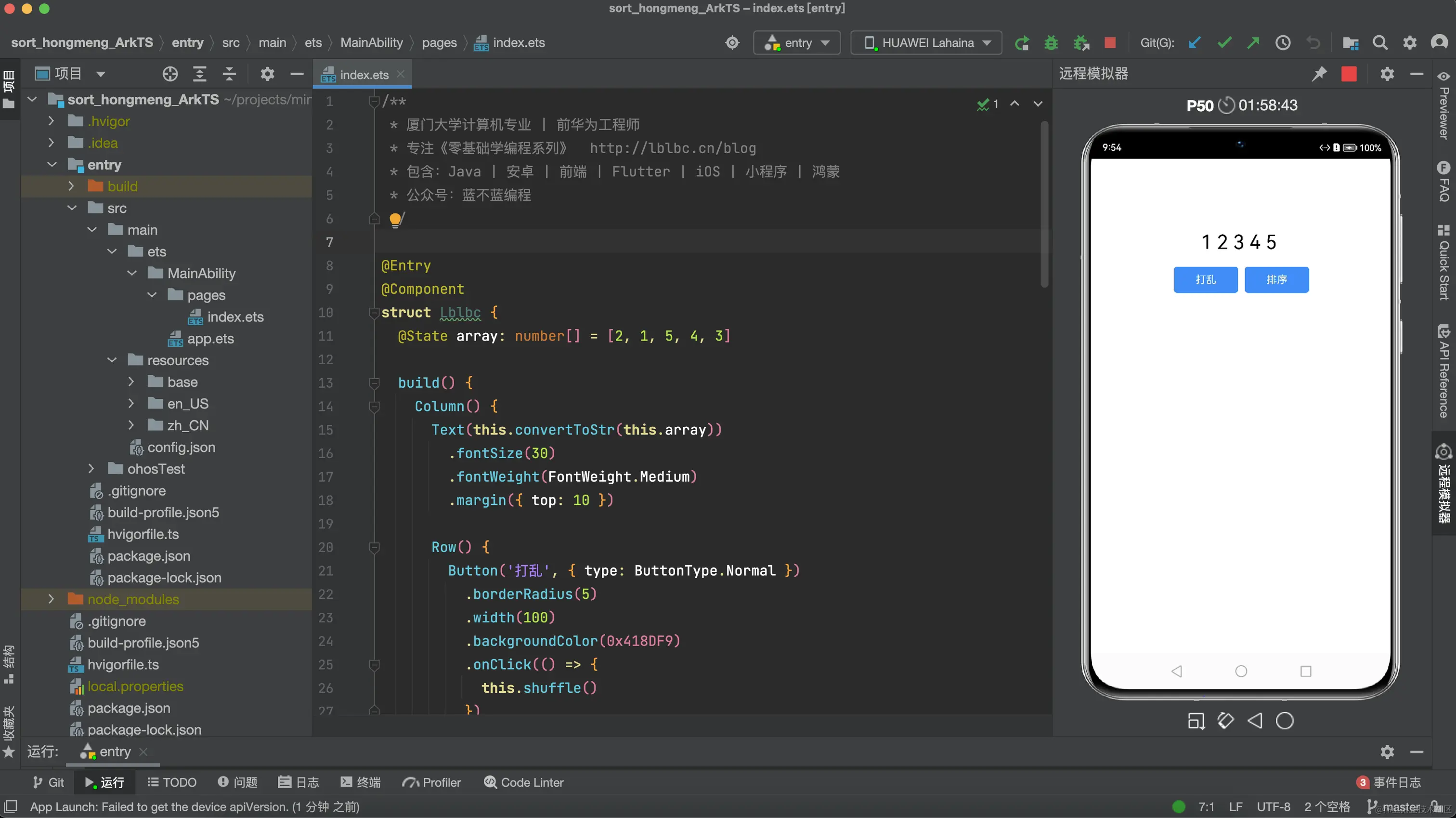Click the editor vertical scrollbar
The height and width of the screenshot is (818, 1456).
(1044, 204)
